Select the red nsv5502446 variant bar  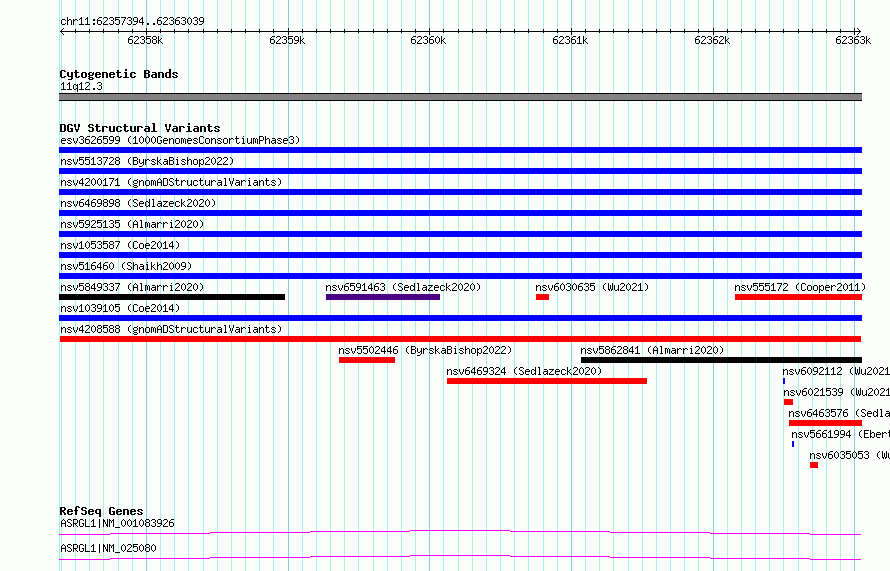(367, 360)
